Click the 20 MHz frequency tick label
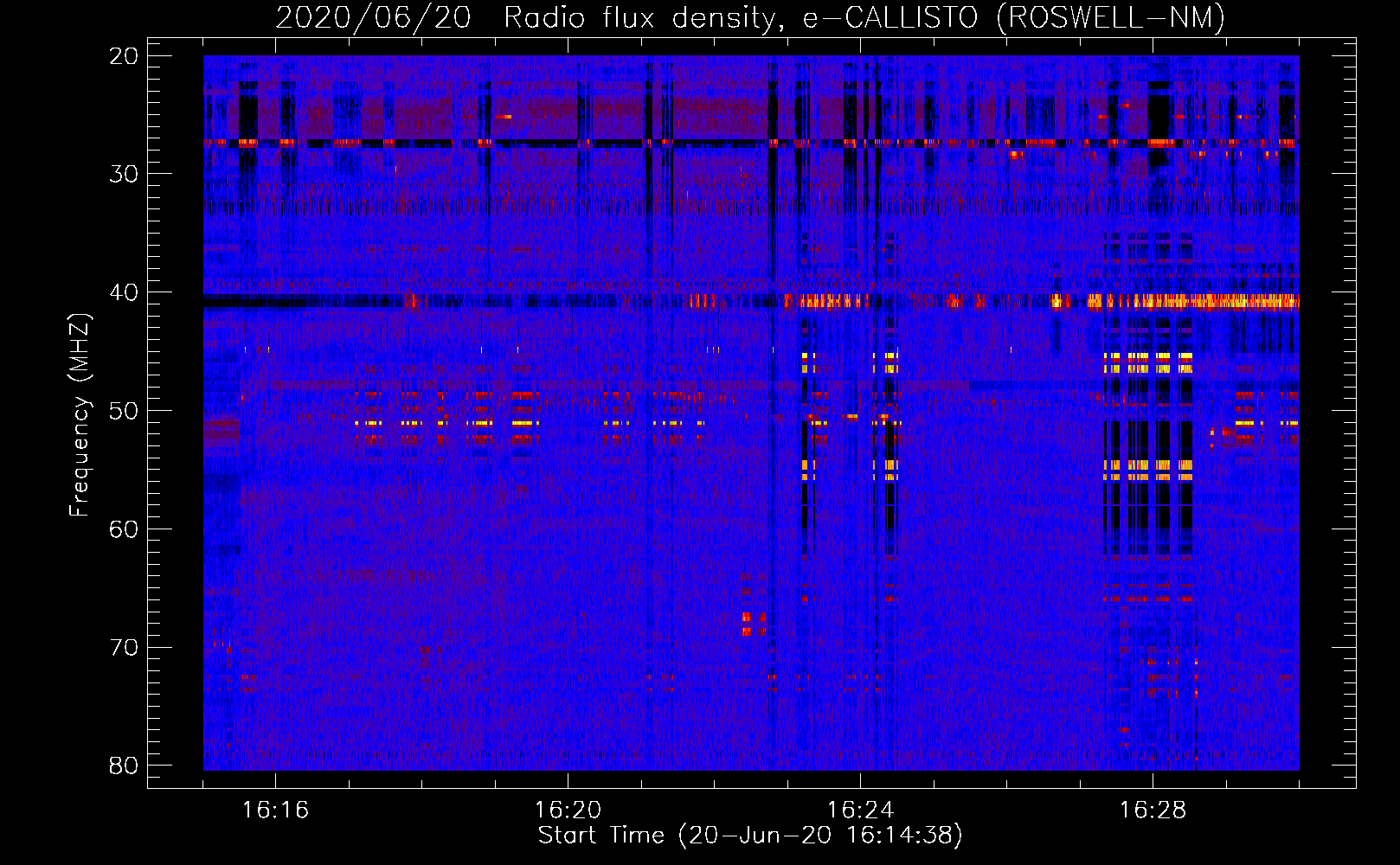The image size is (1400, 865). coord(124,56)
